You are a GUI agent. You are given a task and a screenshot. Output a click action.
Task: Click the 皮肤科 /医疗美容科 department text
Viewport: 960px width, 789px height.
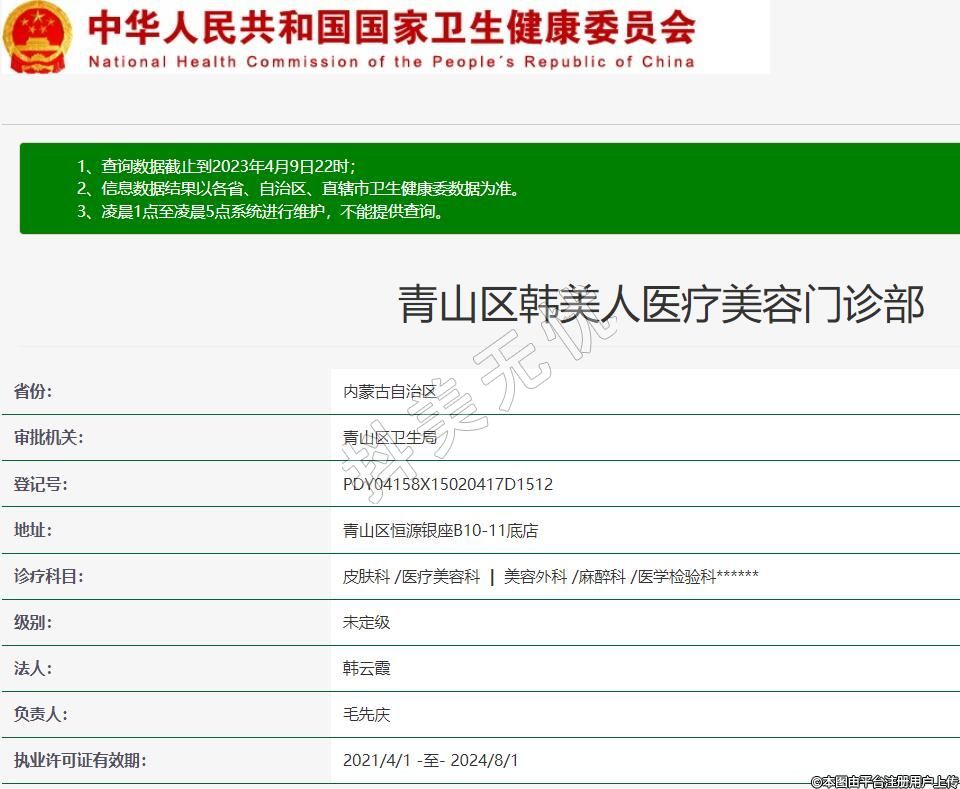coord(411,576)
